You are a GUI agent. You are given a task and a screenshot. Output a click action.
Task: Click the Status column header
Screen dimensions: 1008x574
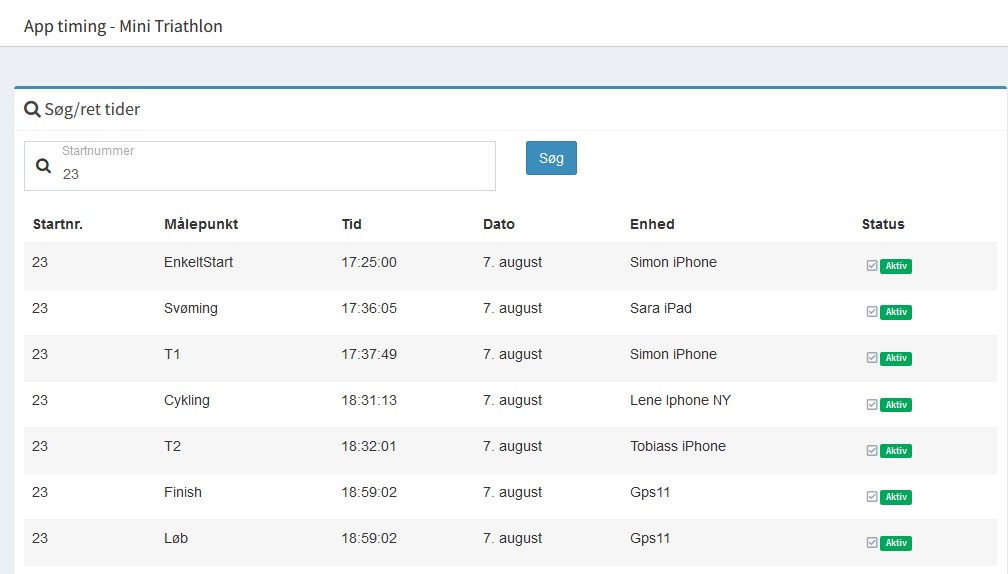pos(883,224)
